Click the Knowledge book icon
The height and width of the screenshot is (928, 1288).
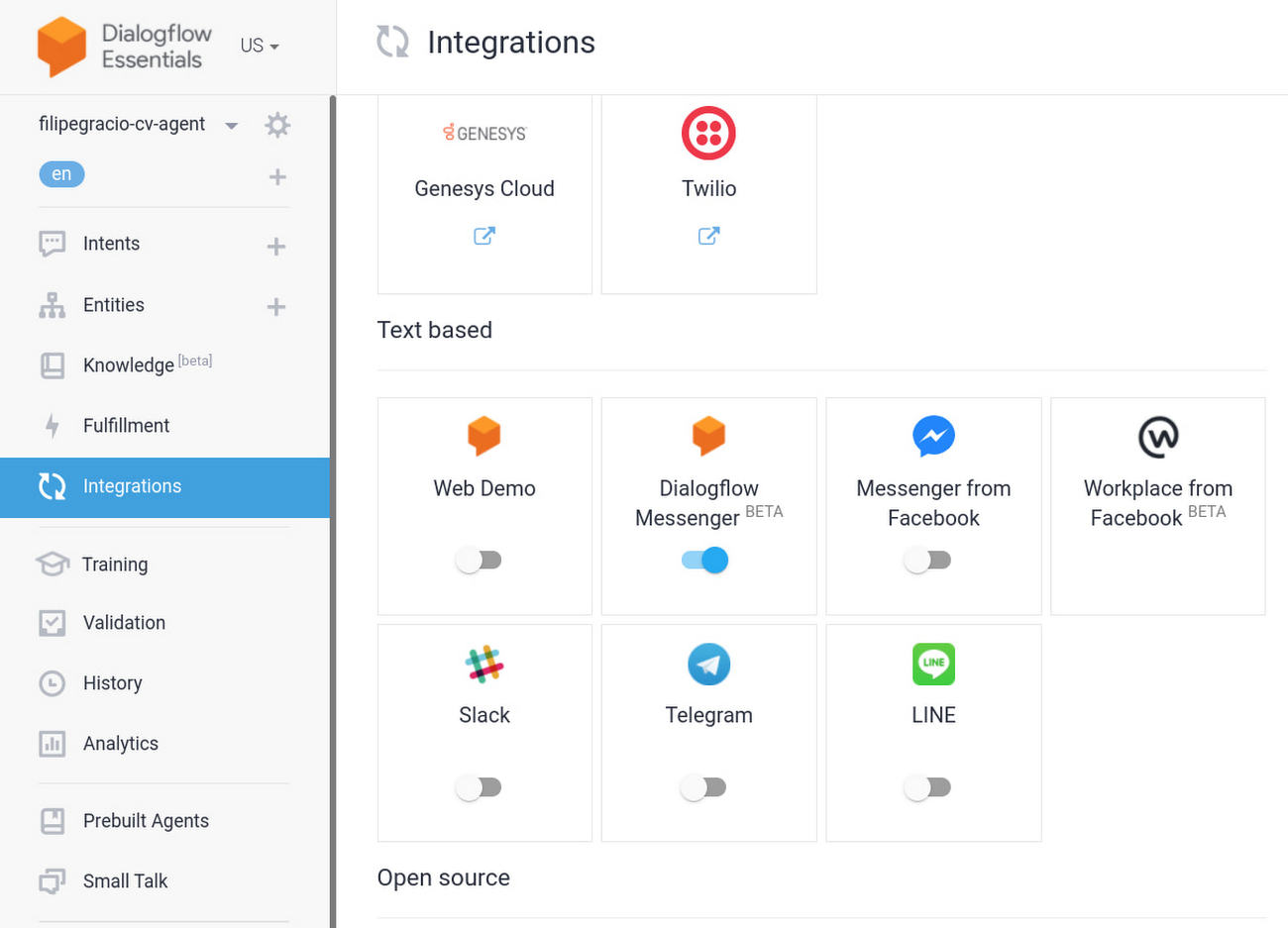coord(52,365)
